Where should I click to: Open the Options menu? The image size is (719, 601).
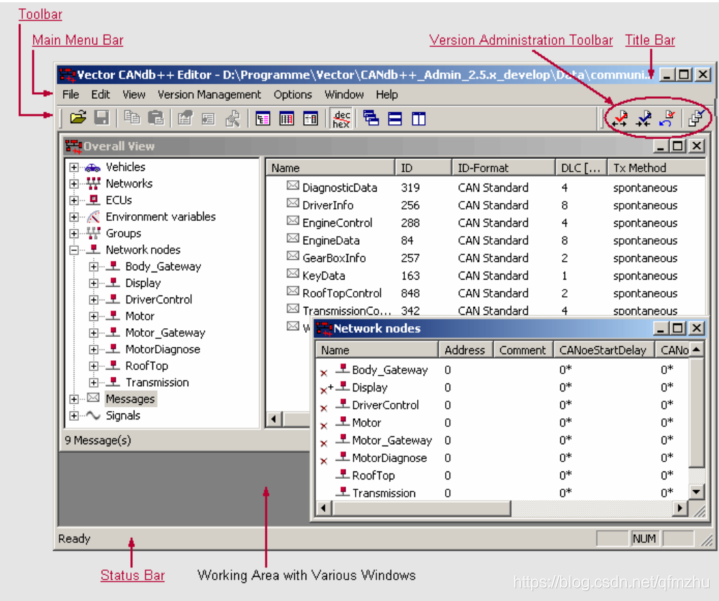click(293, 94)
